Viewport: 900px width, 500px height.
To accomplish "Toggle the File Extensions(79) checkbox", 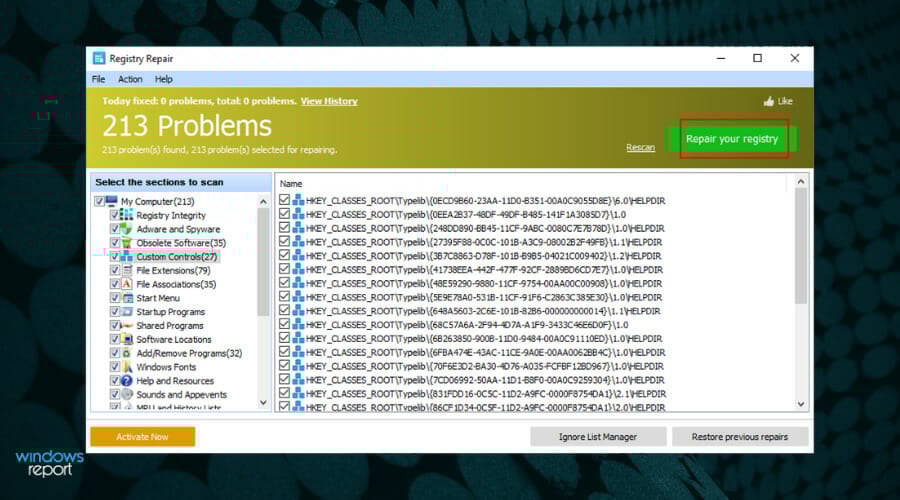I will pyautogui.click(x=114, y=270).
